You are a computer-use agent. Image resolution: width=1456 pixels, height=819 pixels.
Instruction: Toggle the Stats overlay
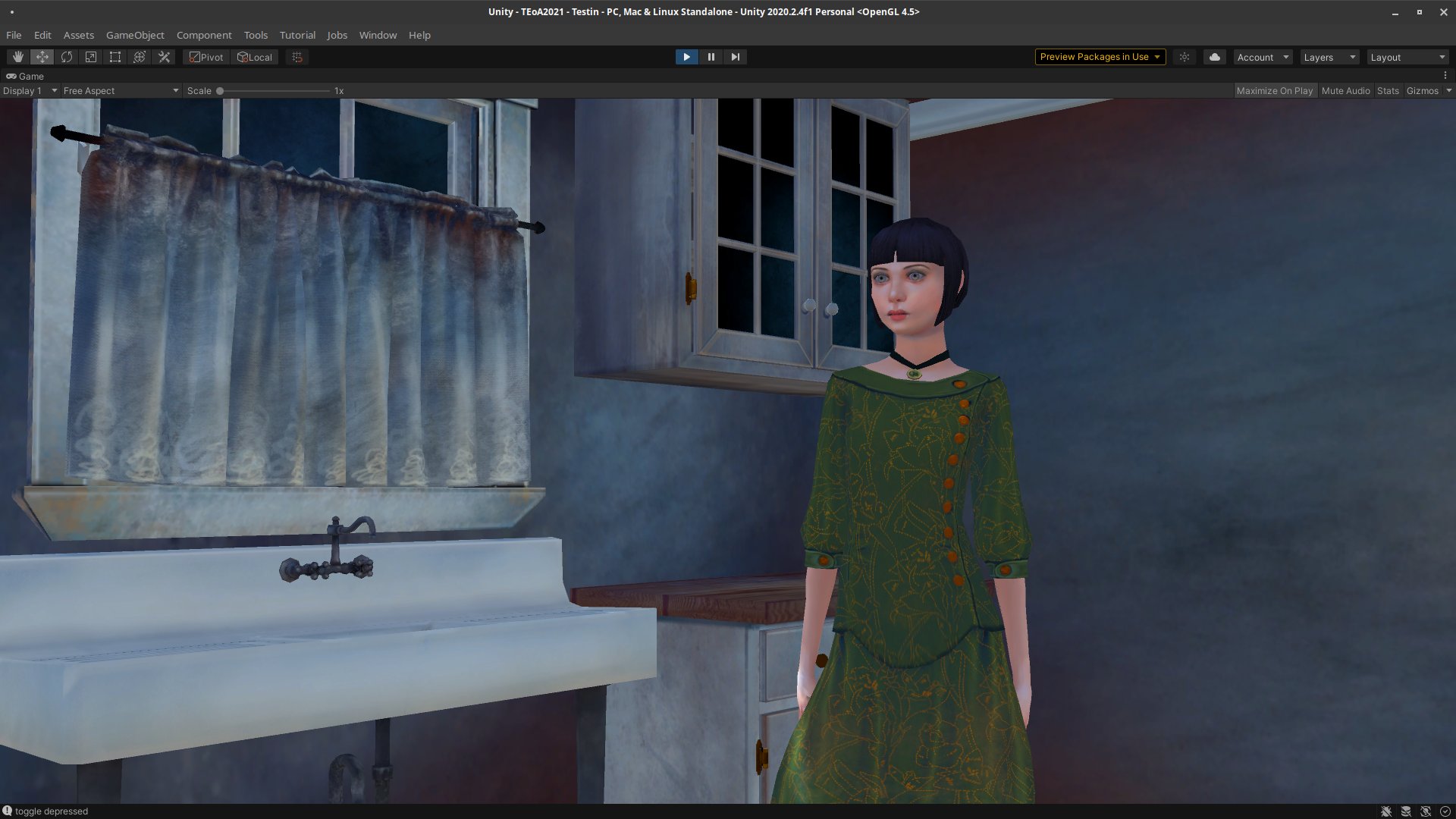pyautogui.click(x=1388, y=91)
